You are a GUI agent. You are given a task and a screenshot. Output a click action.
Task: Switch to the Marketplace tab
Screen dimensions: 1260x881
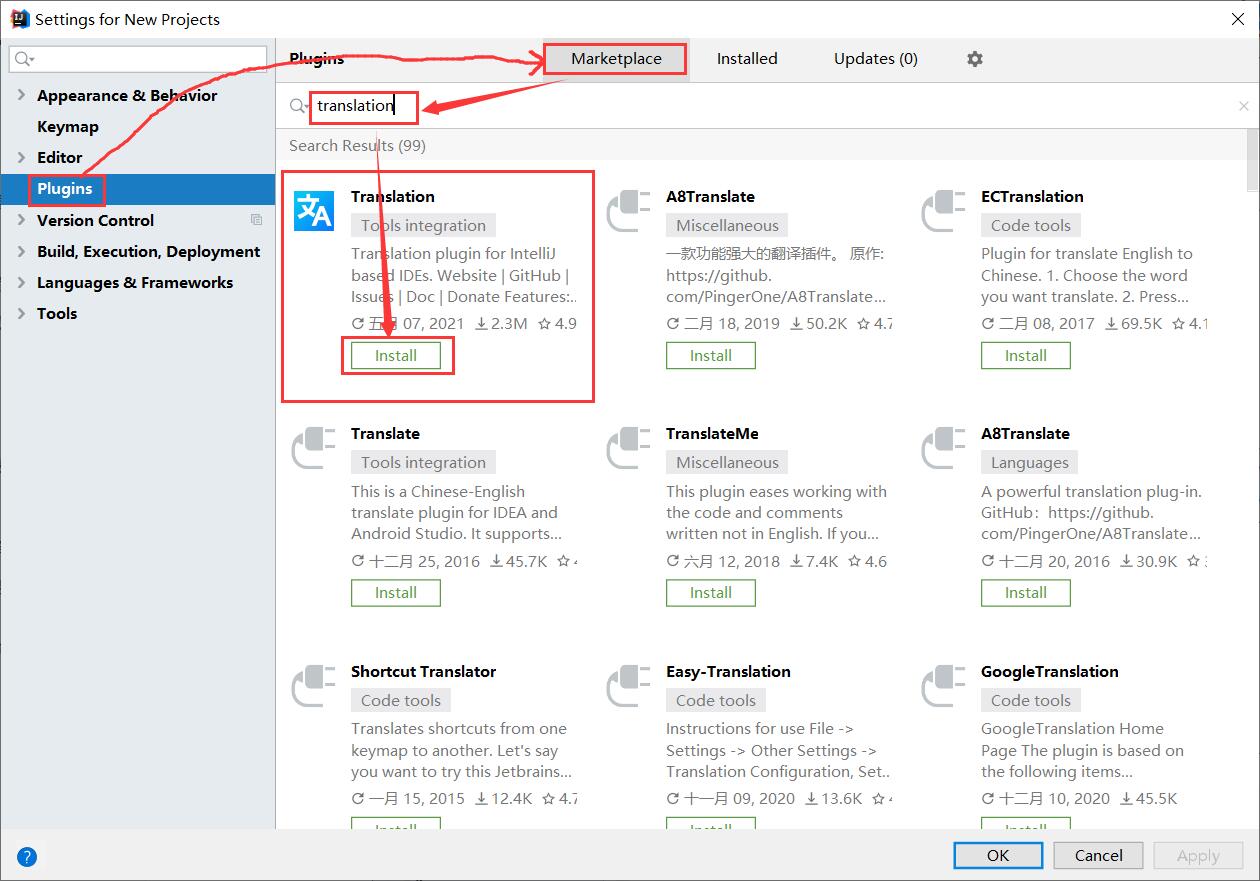pyautogui.click(x=616, y=59)
